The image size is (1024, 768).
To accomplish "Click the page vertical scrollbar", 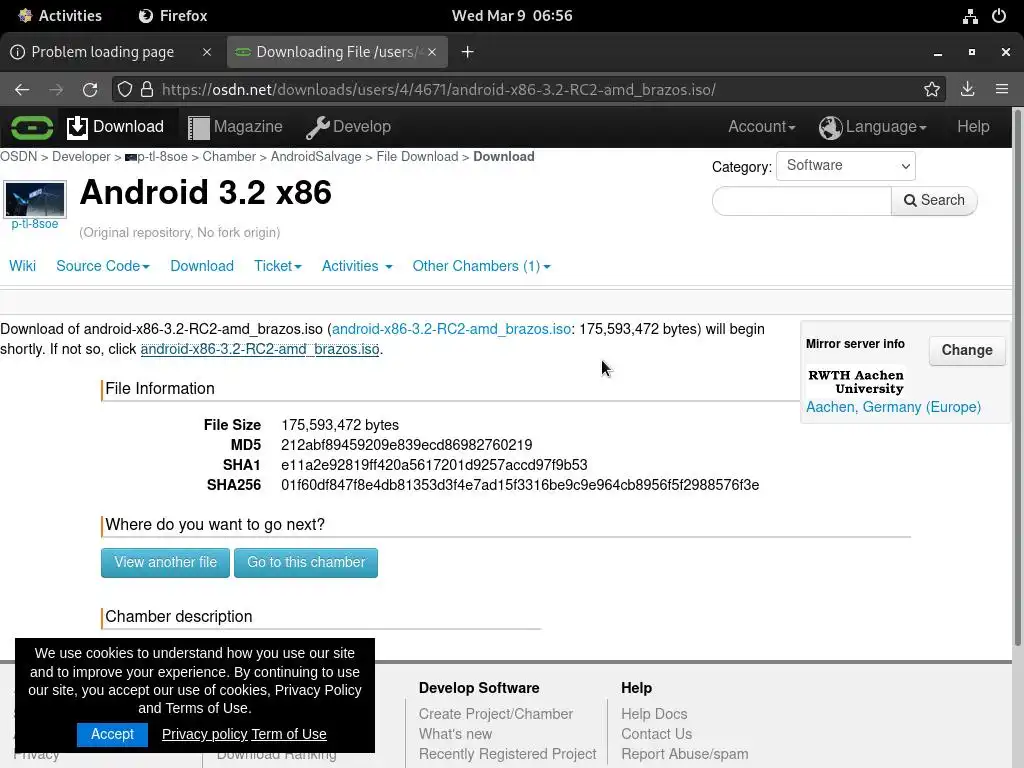I will point(1017,379).
